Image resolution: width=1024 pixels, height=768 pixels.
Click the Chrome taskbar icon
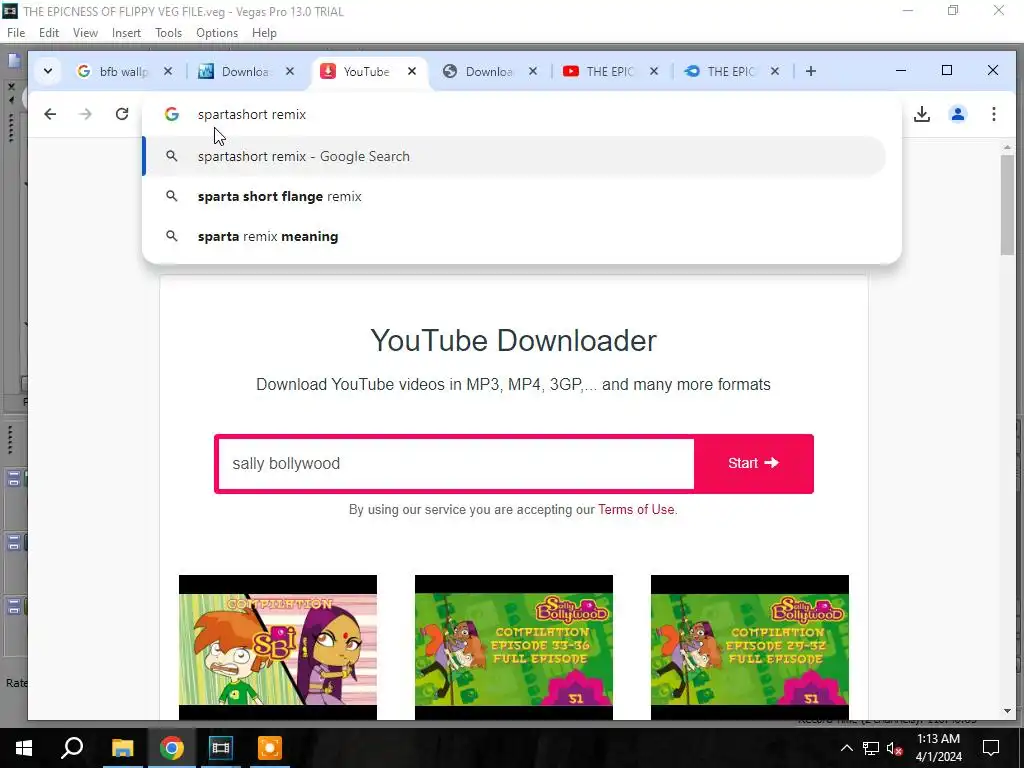click(x=172, y=748)
